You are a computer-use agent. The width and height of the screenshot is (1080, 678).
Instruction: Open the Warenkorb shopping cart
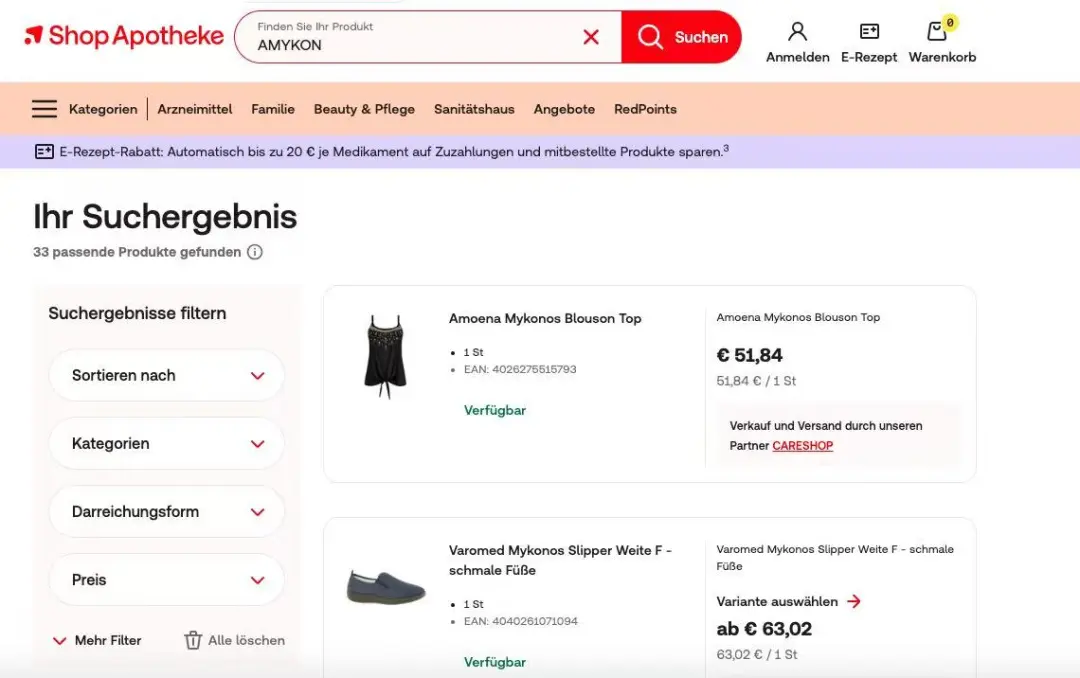click(x=938, y=32)
